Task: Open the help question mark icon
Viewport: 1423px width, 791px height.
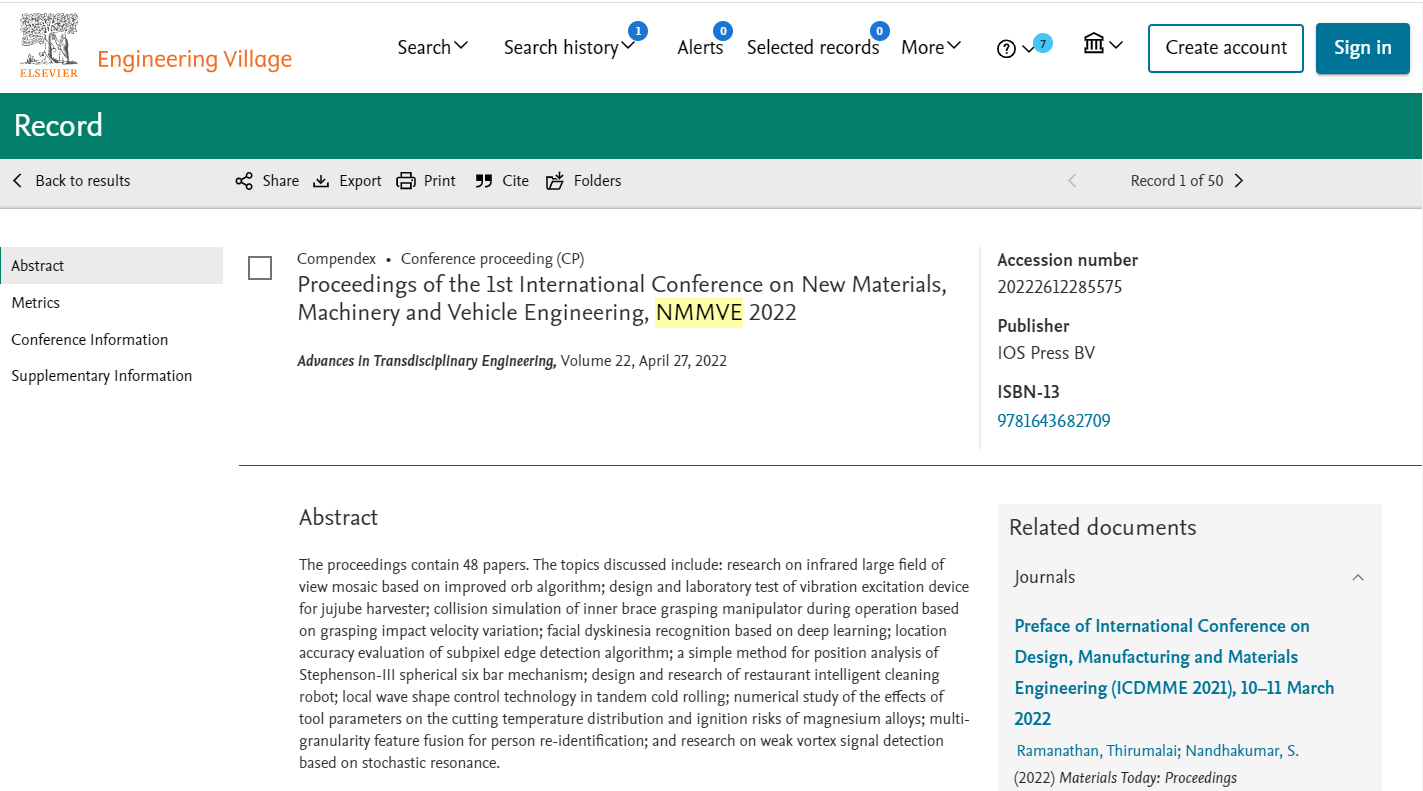Action: (x=1006, y=48)
